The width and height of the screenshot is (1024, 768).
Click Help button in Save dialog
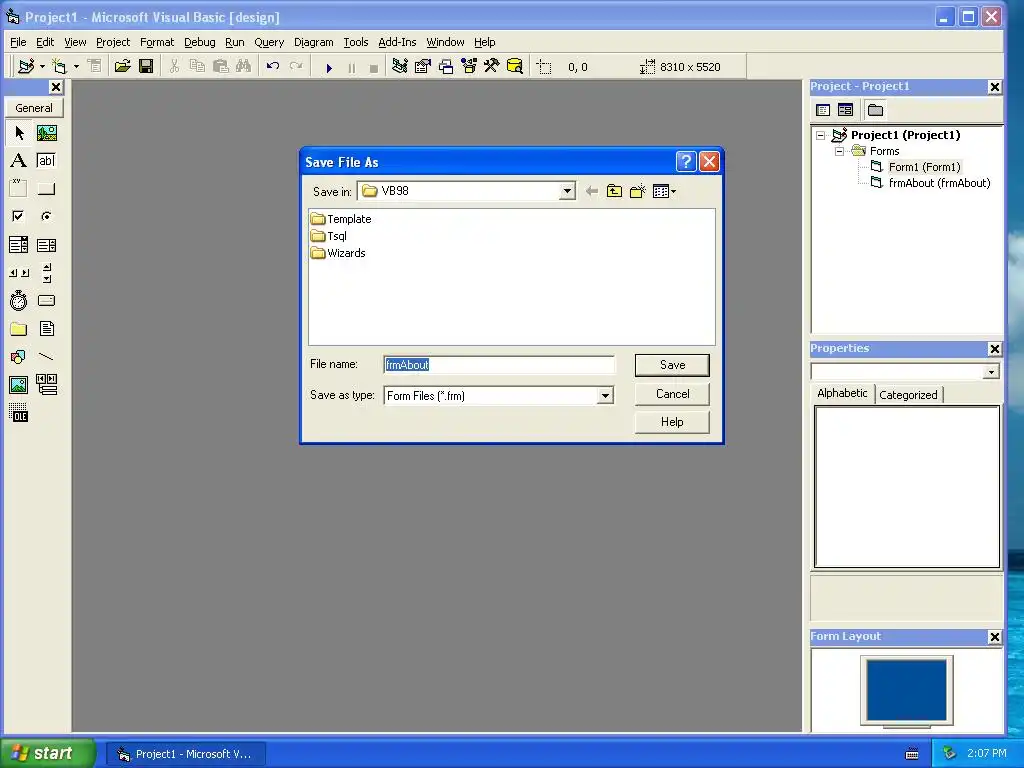672,422
